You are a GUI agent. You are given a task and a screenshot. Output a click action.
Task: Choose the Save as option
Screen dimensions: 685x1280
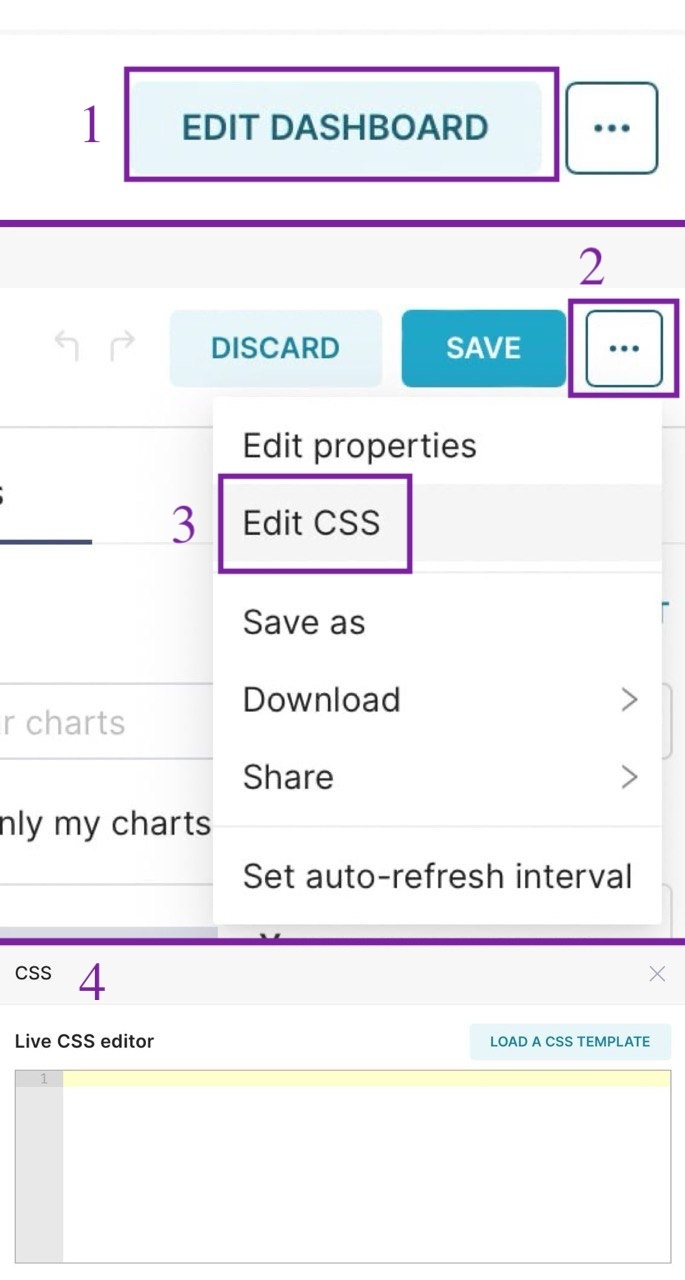[x=304, y=623]
